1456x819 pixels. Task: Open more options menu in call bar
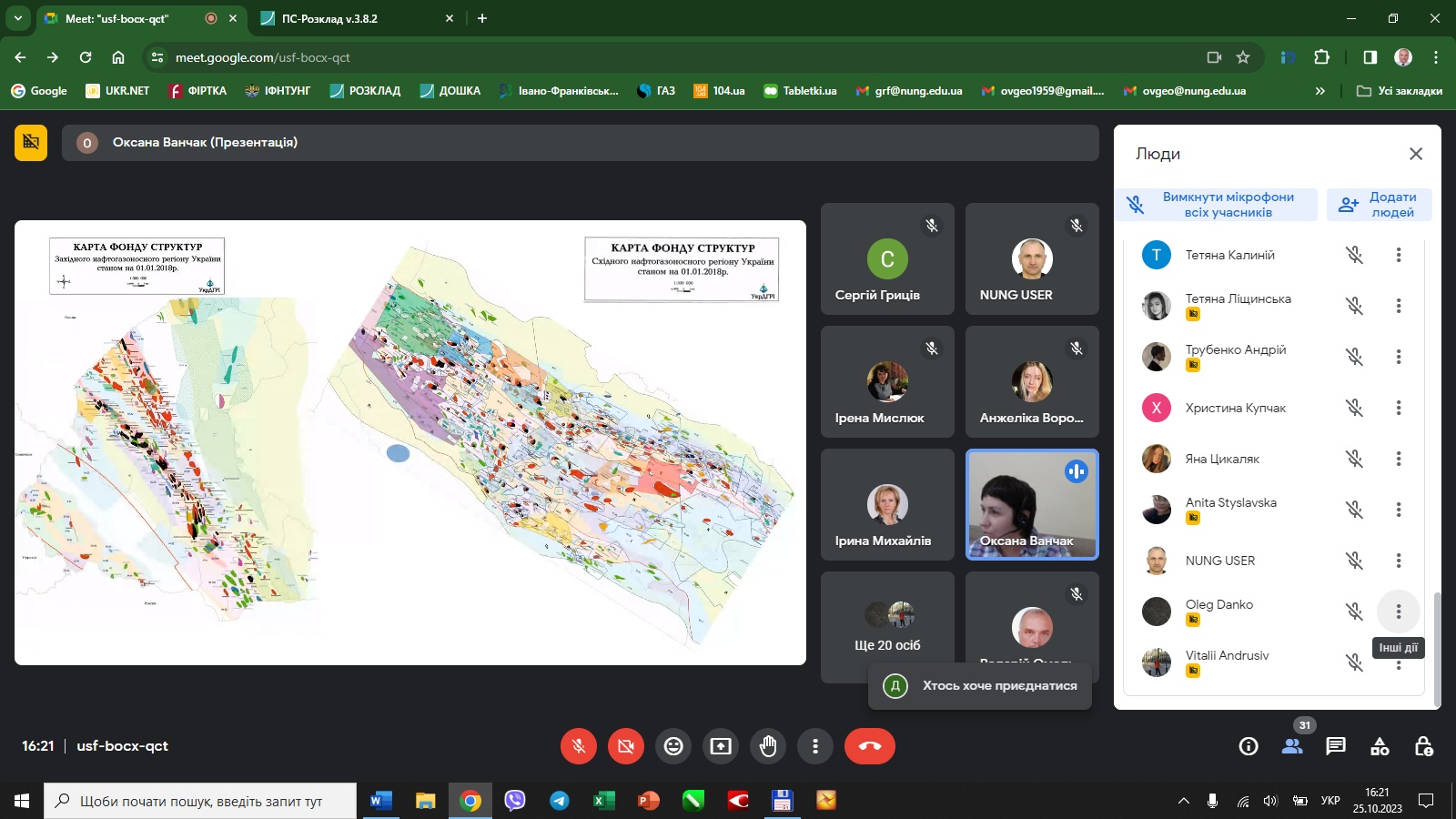[815, 746]
